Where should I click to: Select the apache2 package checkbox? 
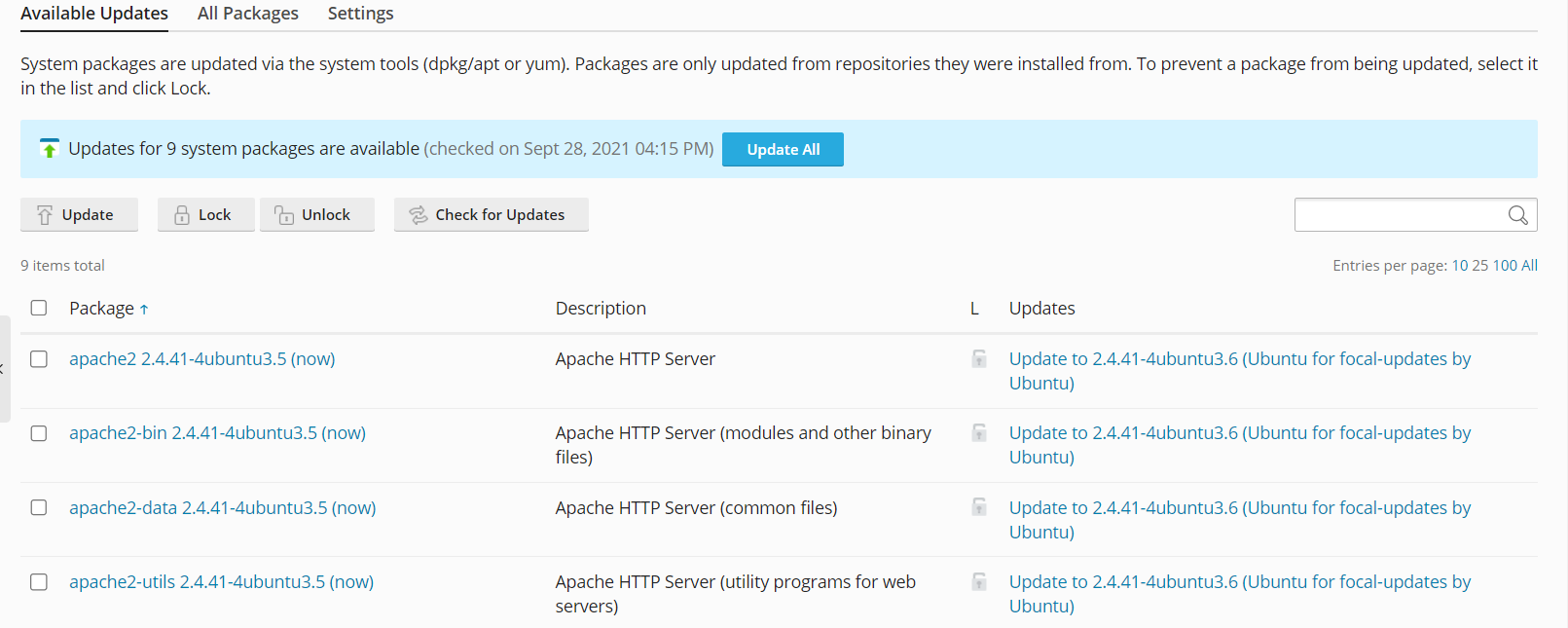point(39,359)
